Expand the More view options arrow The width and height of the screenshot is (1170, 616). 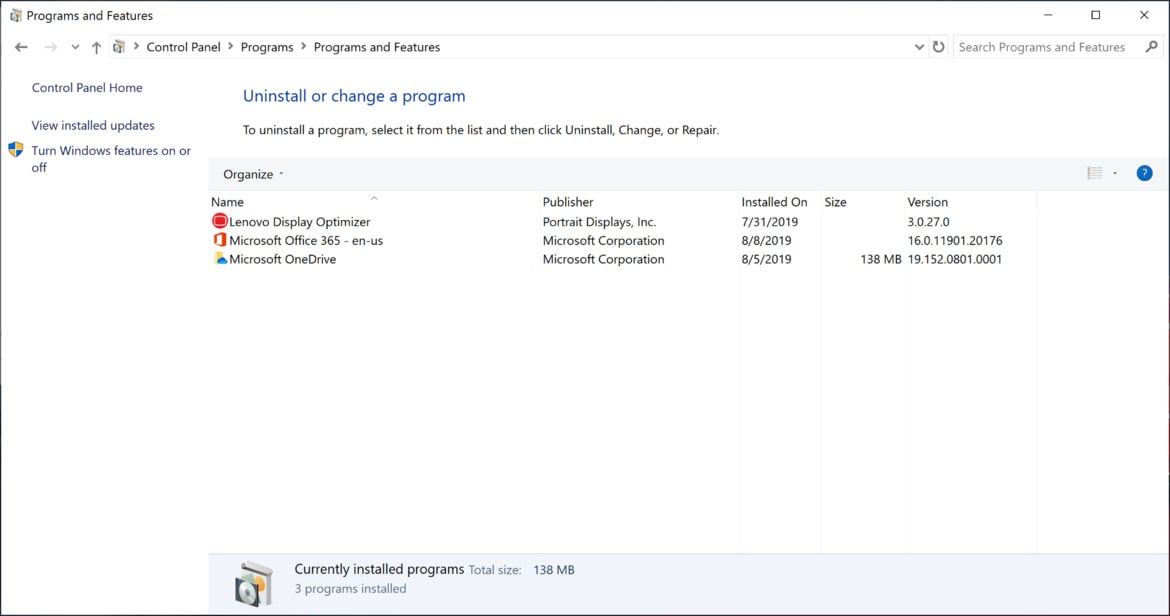pyautogui.click(x=1115, y=174)
